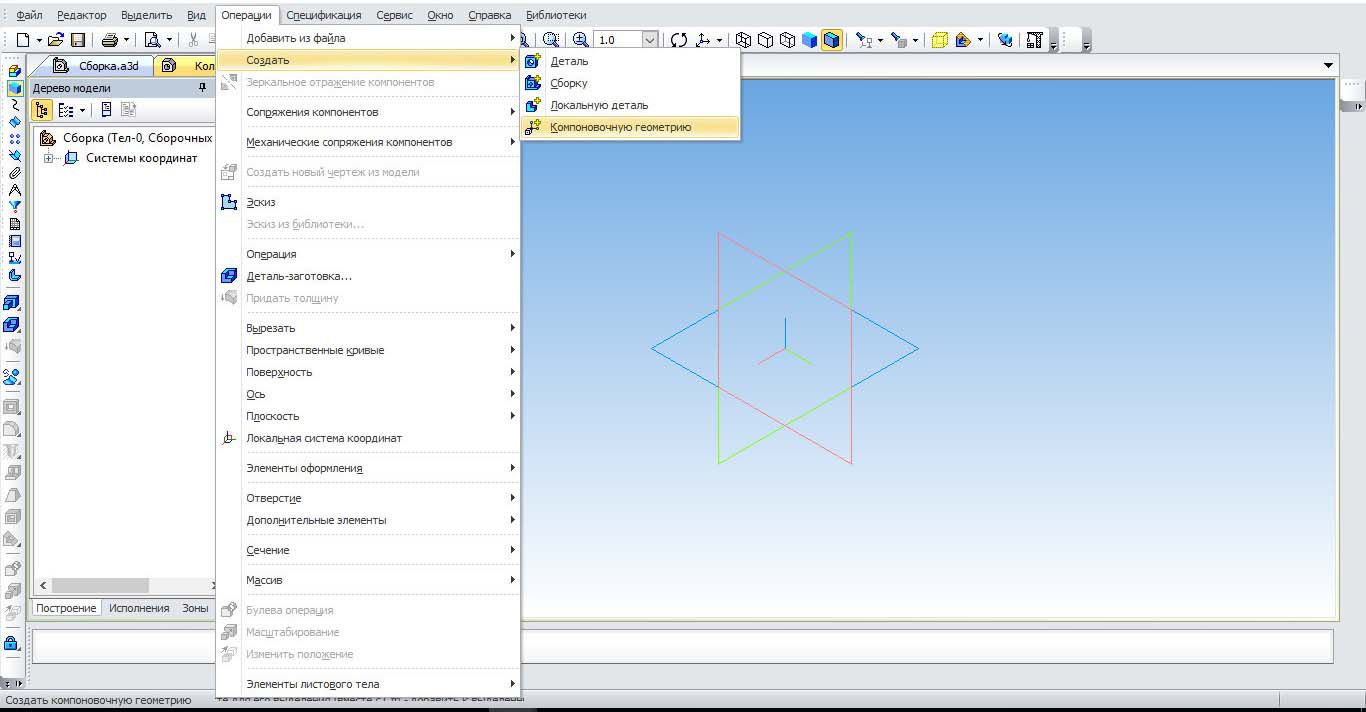Toggle model tree structure display button

43,110
